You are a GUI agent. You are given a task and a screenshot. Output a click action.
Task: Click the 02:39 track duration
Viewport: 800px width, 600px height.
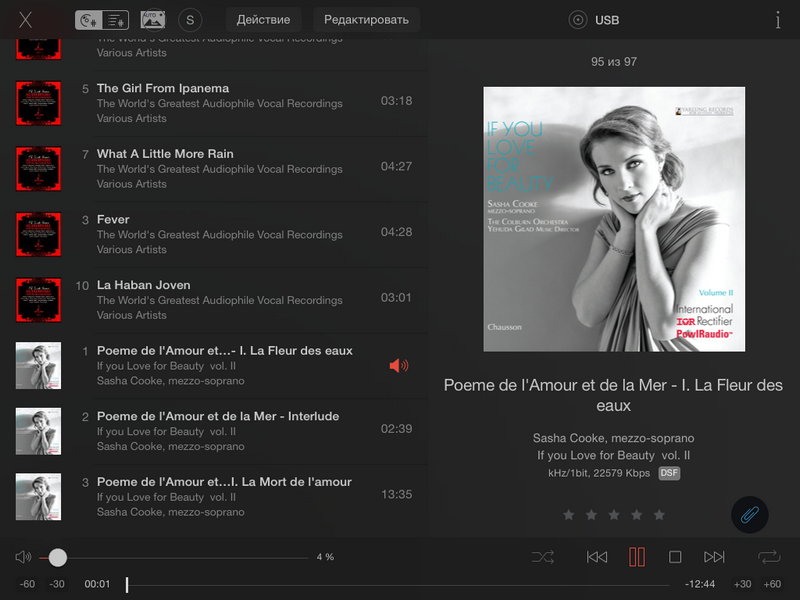click(x=396, y=429)
